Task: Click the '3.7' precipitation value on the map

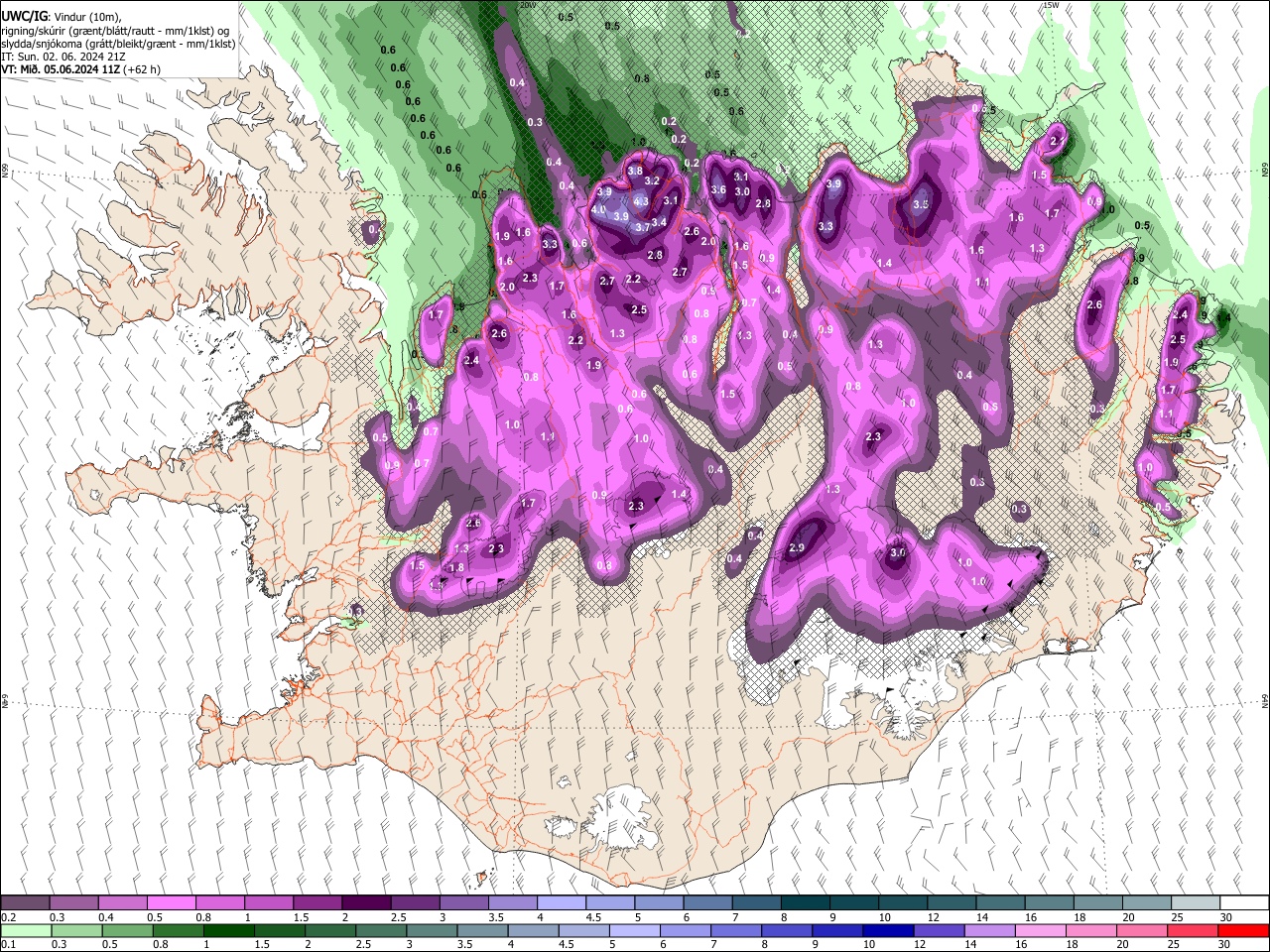Action: pyautogui.click(x=642, y=228)
